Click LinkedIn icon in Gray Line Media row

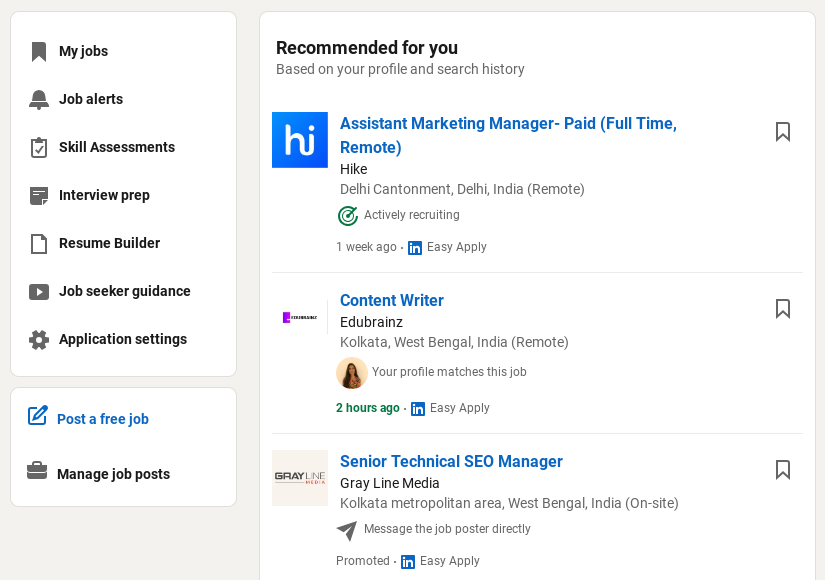408,562
